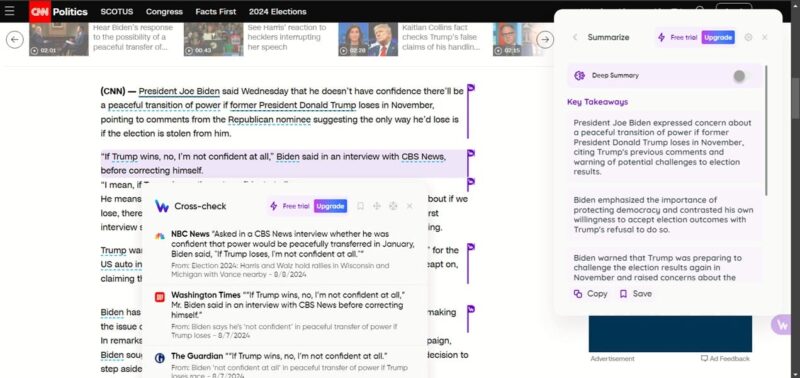
Task: Close the Summarize panel
Action: pyautogui.click(x=764, y=37)
